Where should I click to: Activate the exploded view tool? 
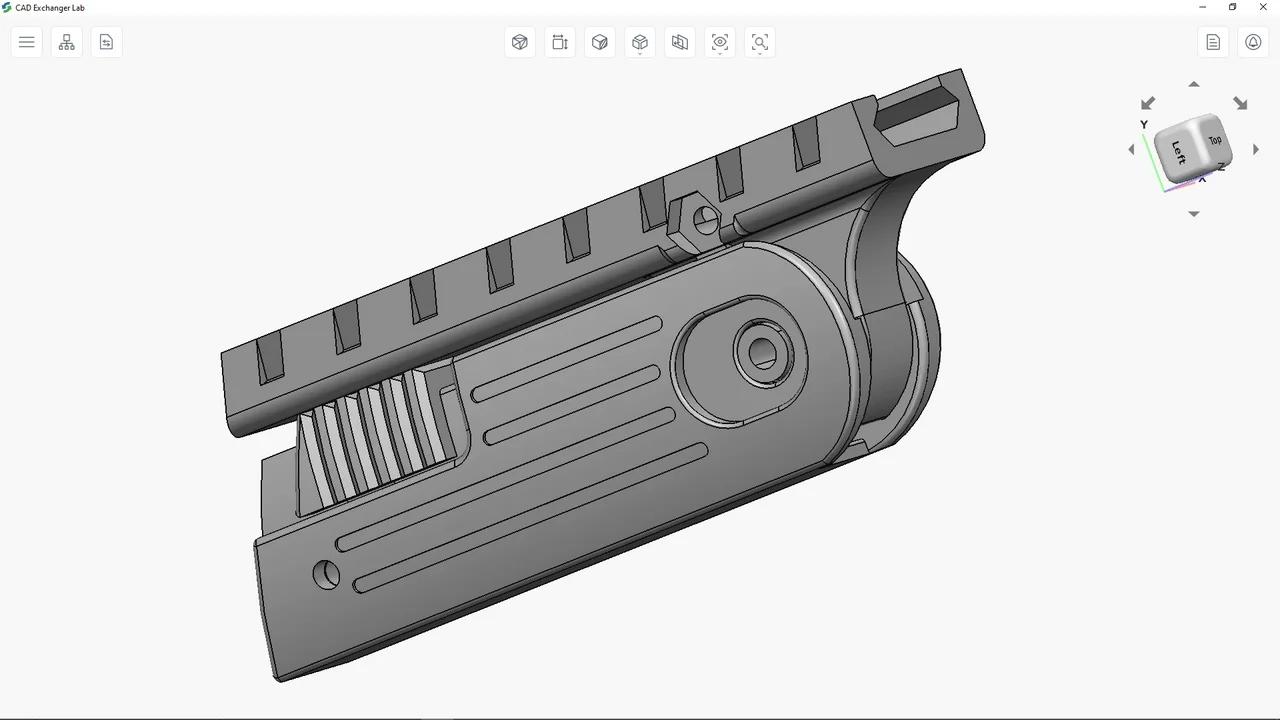pyautogui.click(x=640, y=40)
